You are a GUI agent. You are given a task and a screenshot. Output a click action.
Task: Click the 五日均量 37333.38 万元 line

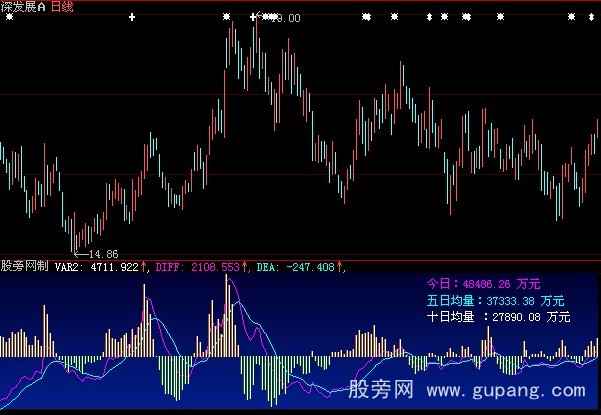click(x=496, y=301)
